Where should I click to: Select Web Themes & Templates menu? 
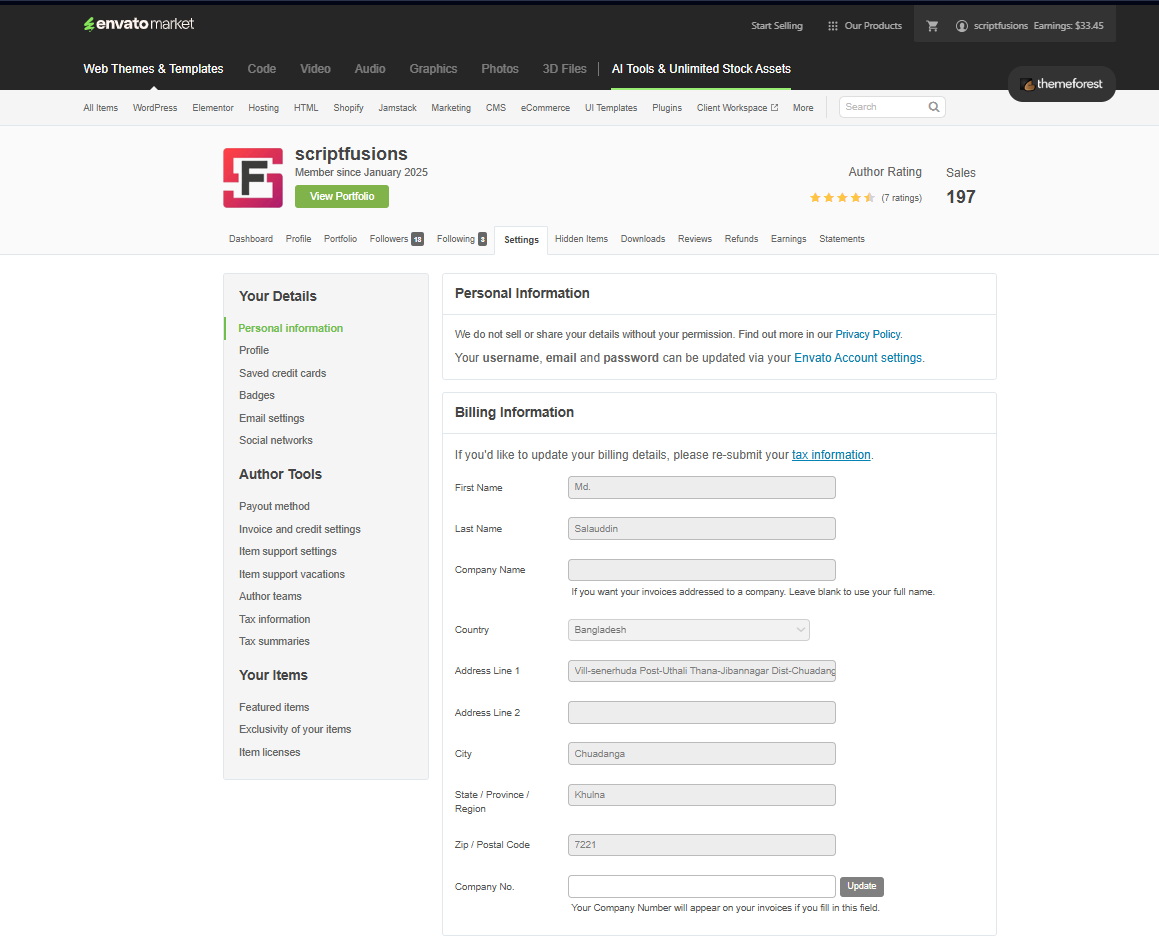(x=153, y=69)
